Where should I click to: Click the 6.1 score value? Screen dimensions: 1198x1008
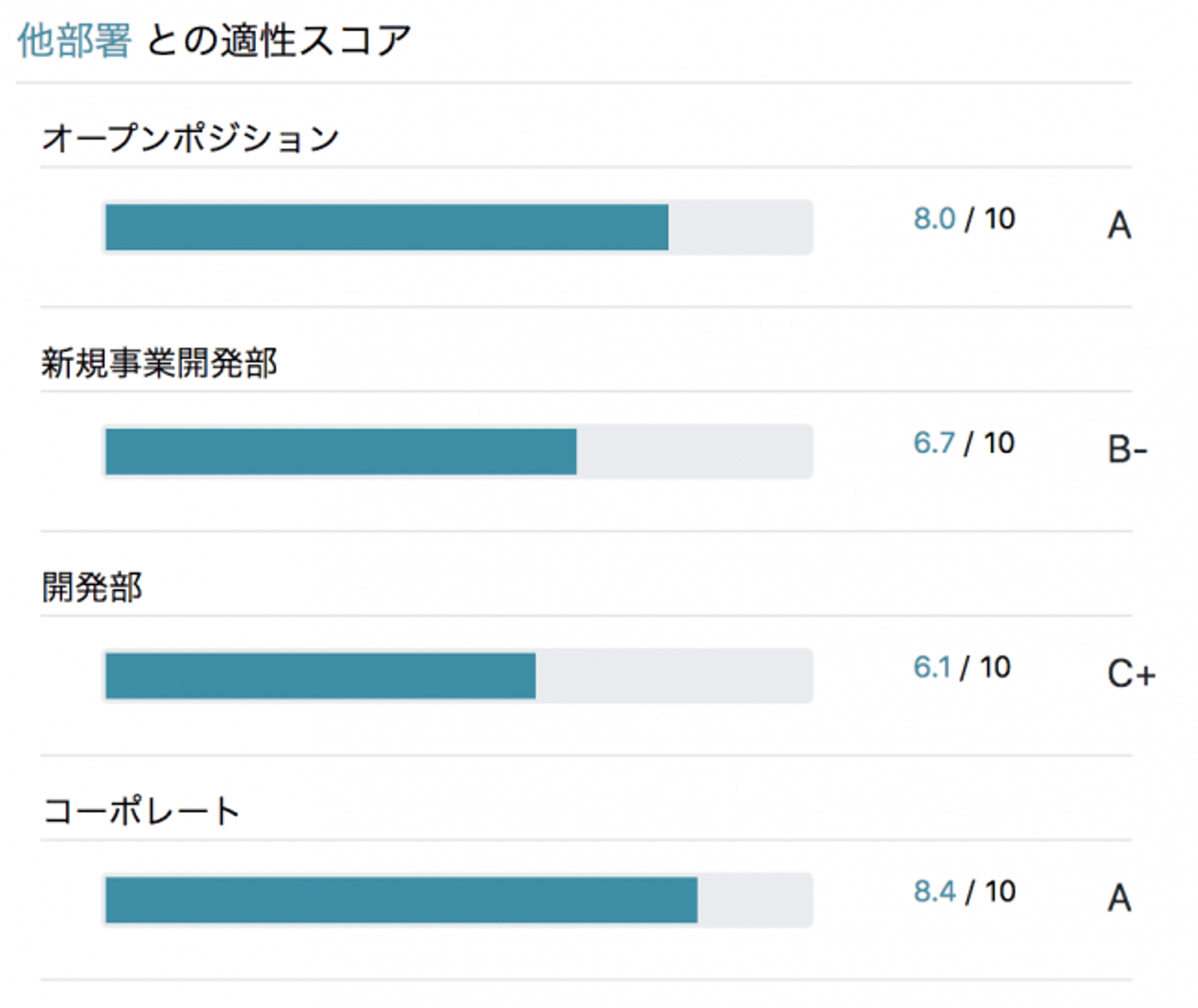[x=932, y=667]
